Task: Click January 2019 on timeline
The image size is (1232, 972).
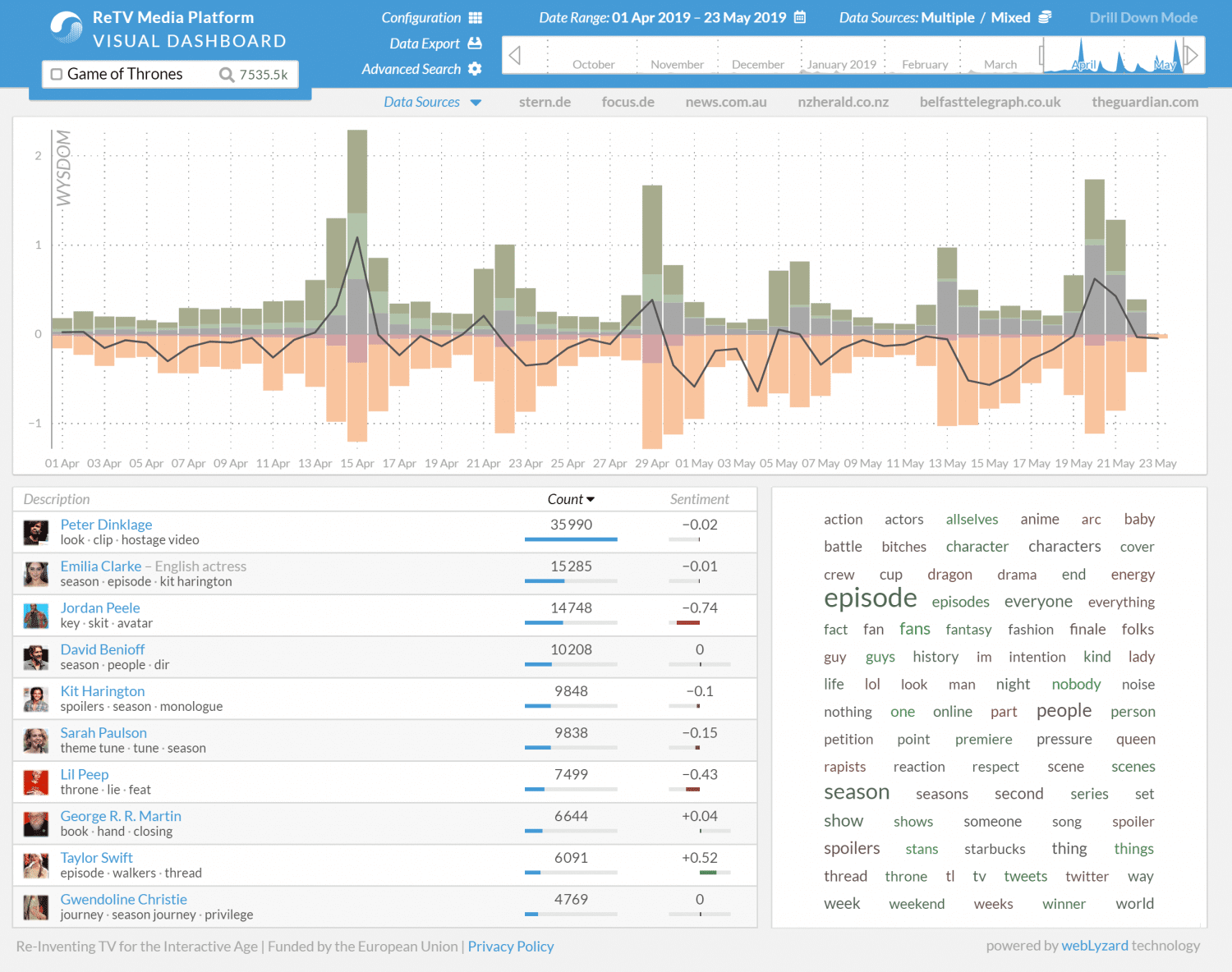Action: [x=842, y=64]
